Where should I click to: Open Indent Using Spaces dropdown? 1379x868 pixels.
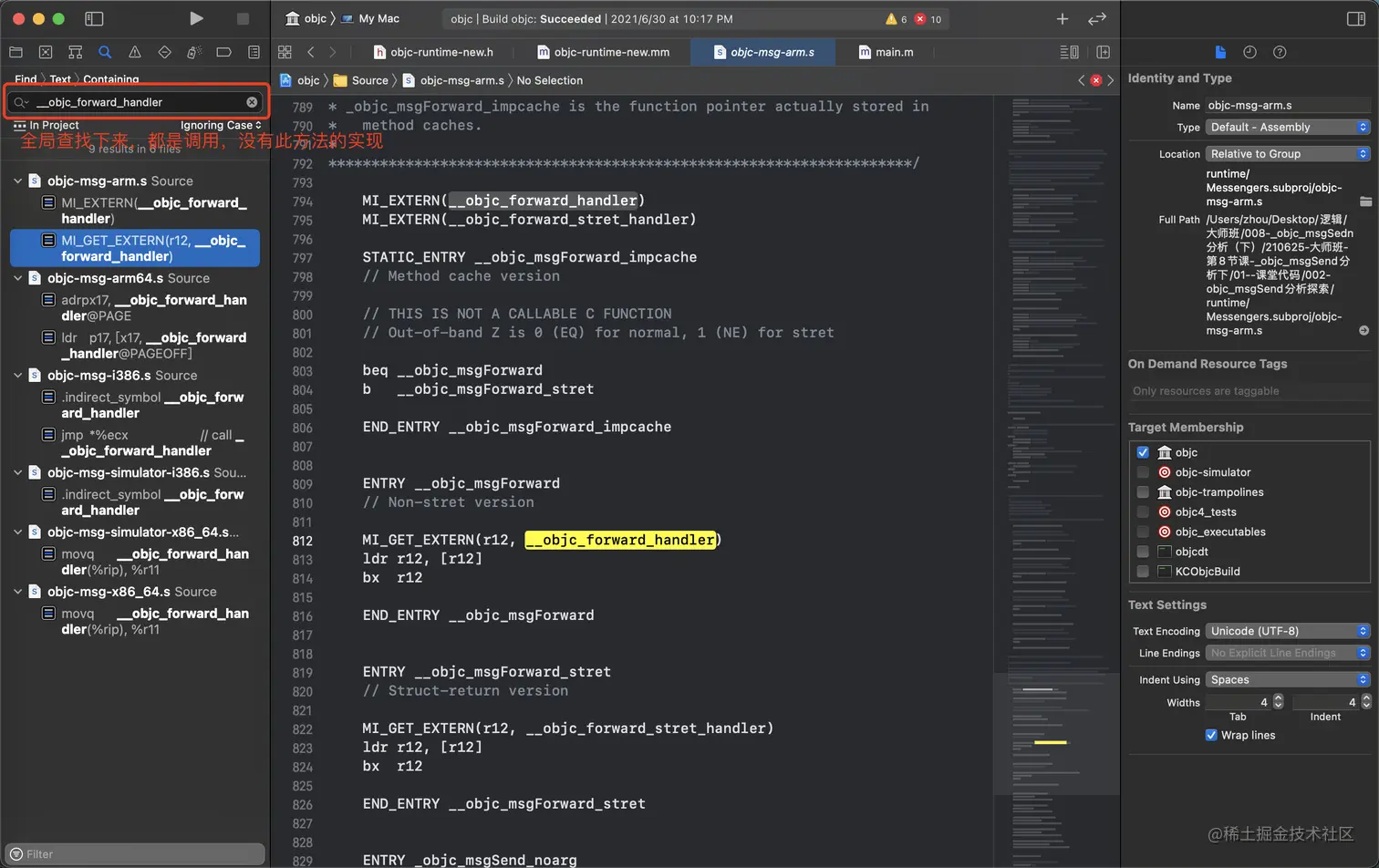coord(1288,680)
